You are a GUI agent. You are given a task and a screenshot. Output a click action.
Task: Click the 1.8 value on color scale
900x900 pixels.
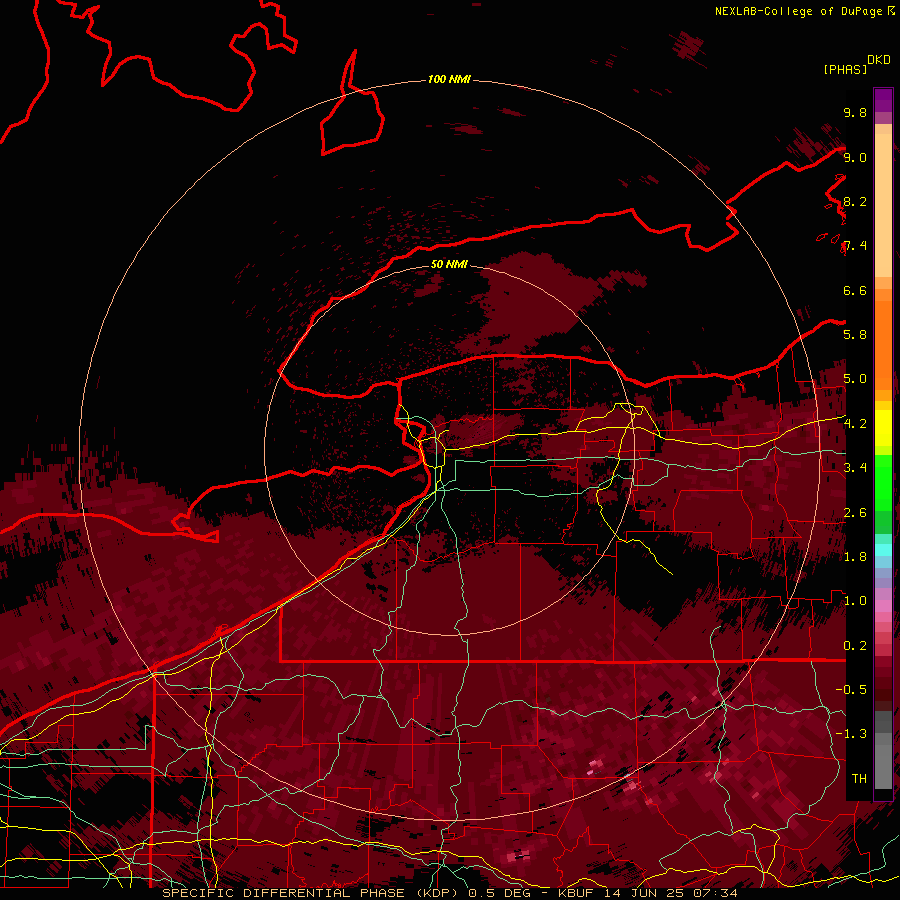click(855, 556)
